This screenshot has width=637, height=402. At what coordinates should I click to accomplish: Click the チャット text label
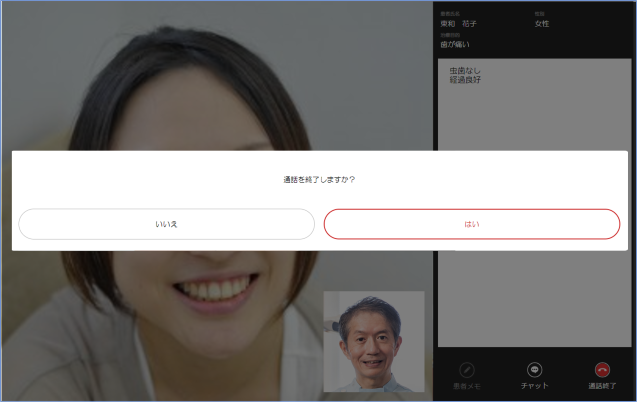[535, 385]
